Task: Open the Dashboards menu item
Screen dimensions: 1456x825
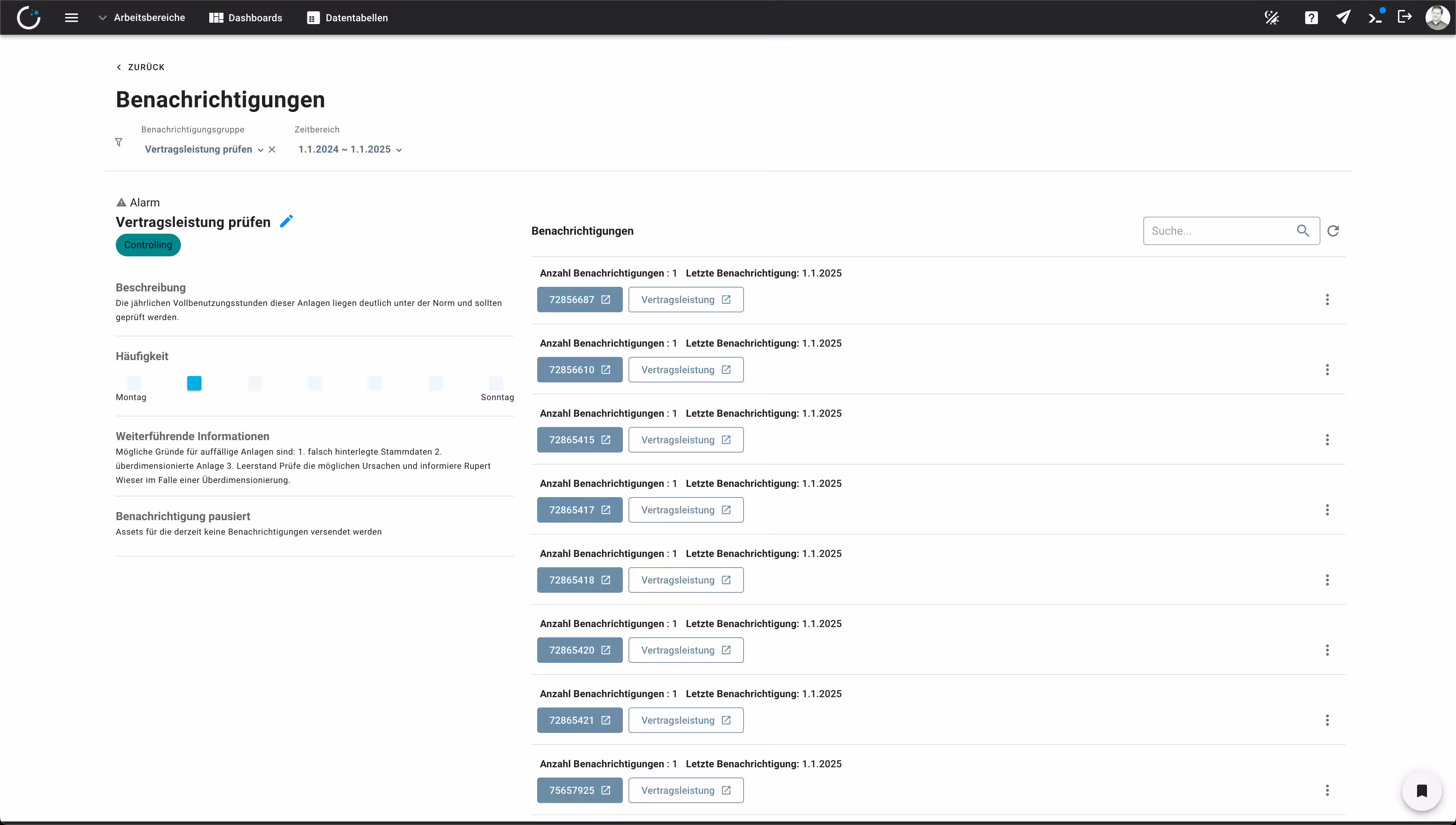Action: point(245,18)
